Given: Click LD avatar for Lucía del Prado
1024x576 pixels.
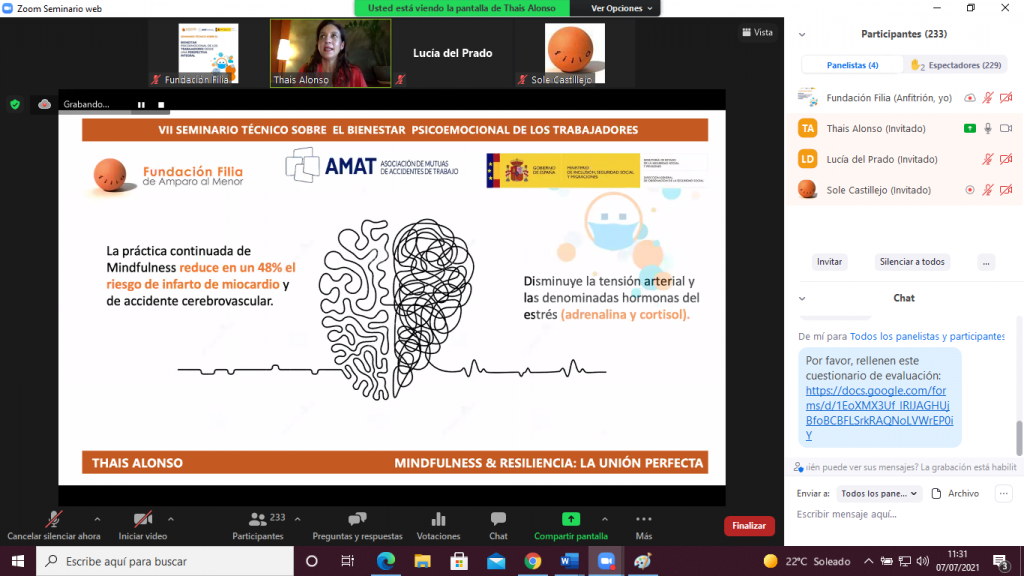Looking at the screenshot, I should tap(808, 159).
